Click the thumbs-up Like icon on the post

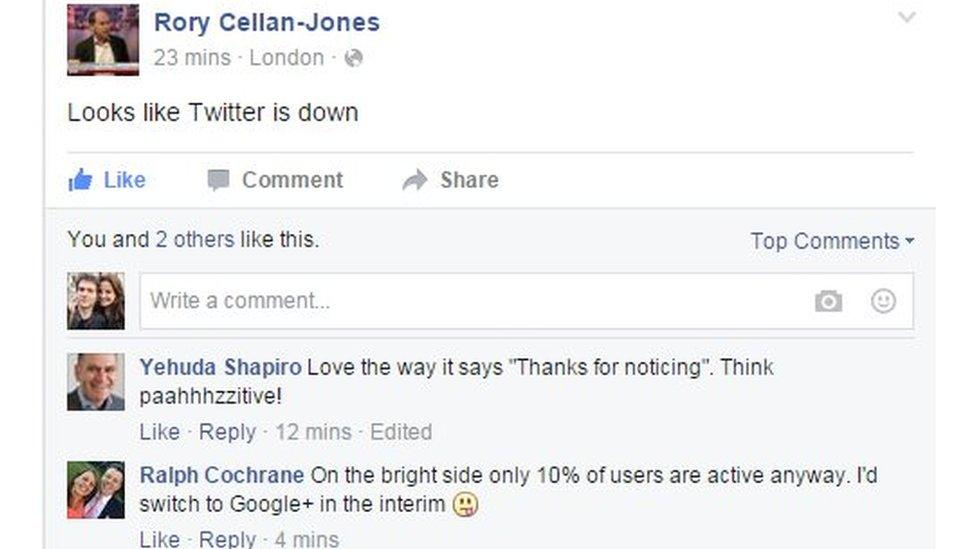pyautogui.click(x=80, y=180)
